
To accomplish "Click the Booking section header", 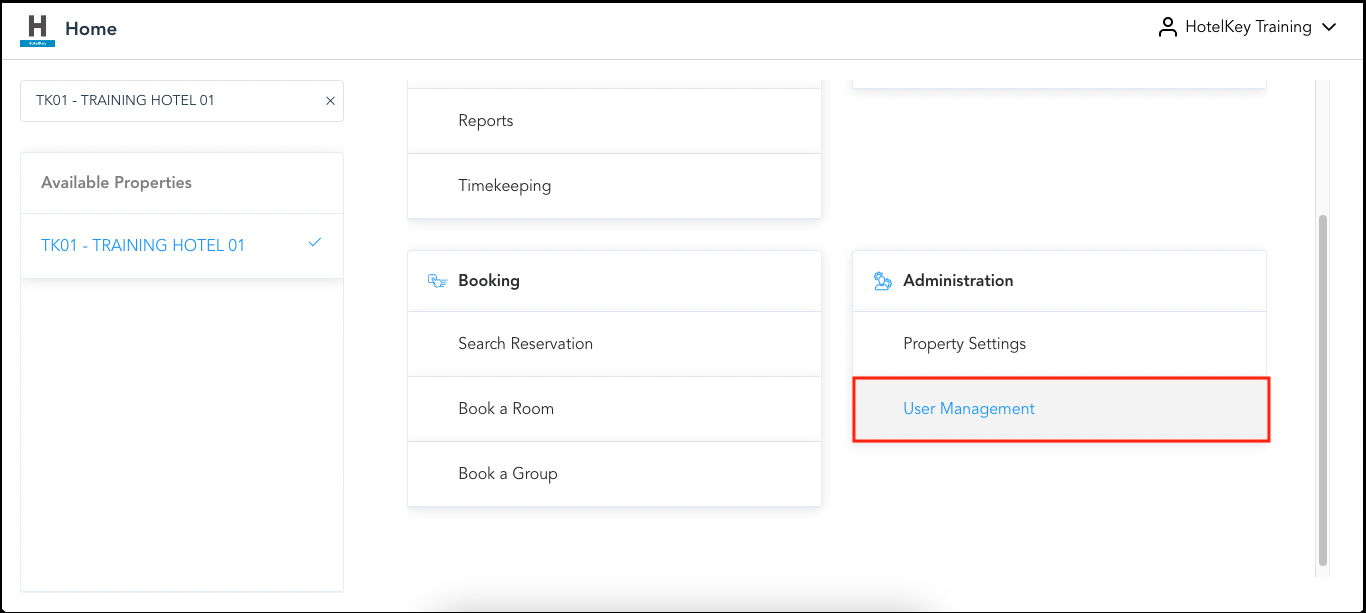I will tap(488, 280).
